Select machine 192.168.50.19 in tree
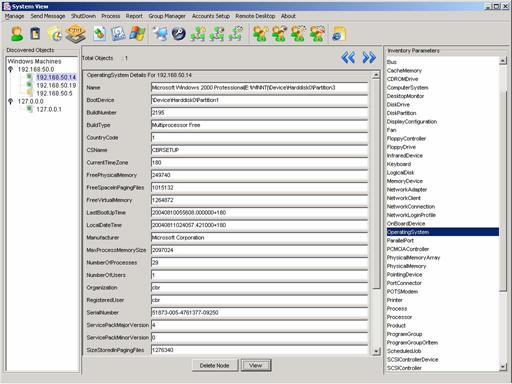Screen dimensions: 512x384 click(56, 85)
